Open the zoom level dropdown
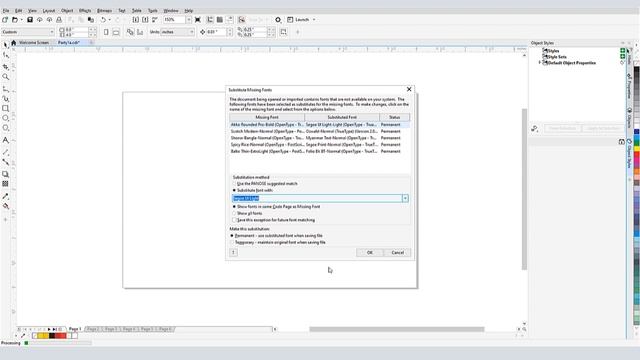640x360 pixels. click(x=189, y=20)
